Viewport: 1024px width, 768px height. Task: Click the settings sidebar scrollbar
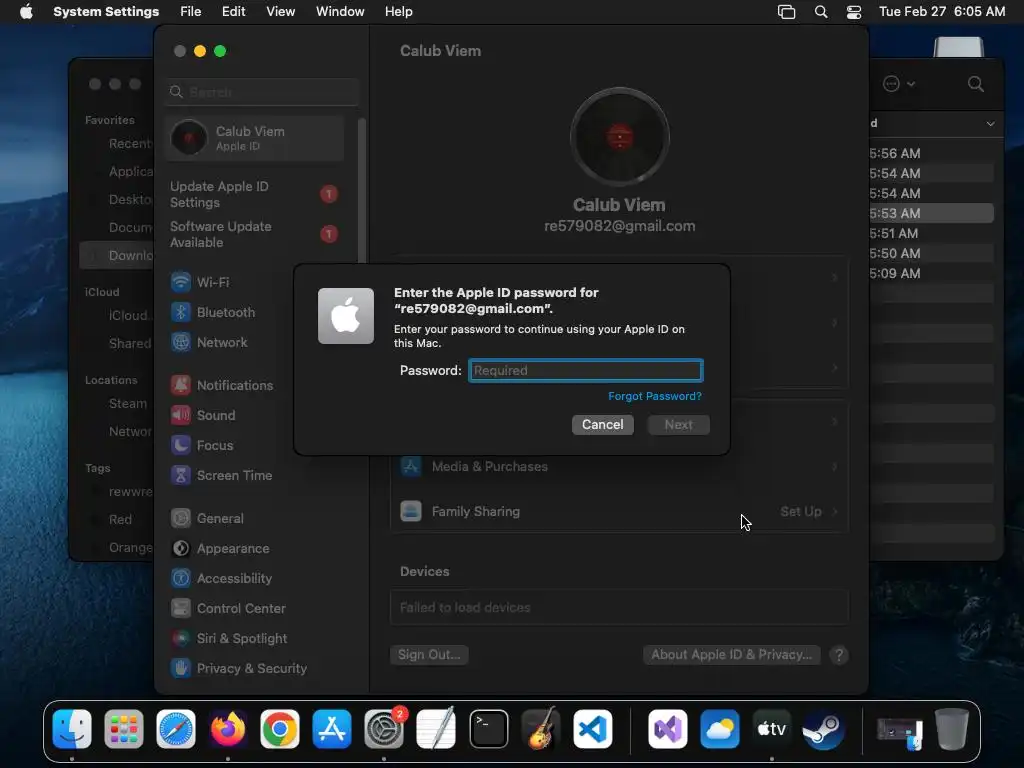tap(361, 191)
